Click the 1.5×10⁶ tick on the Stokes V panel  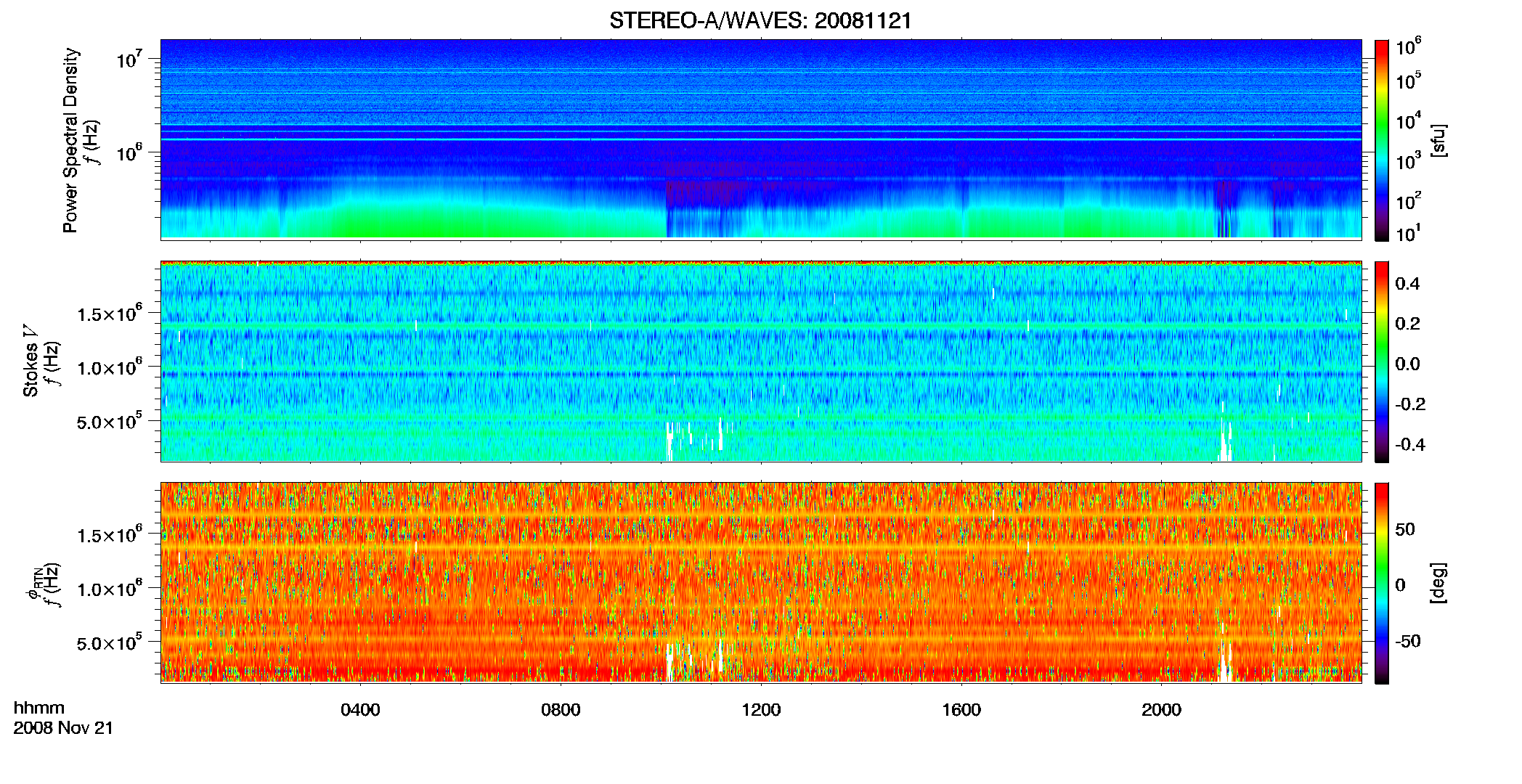pos(110,313)
